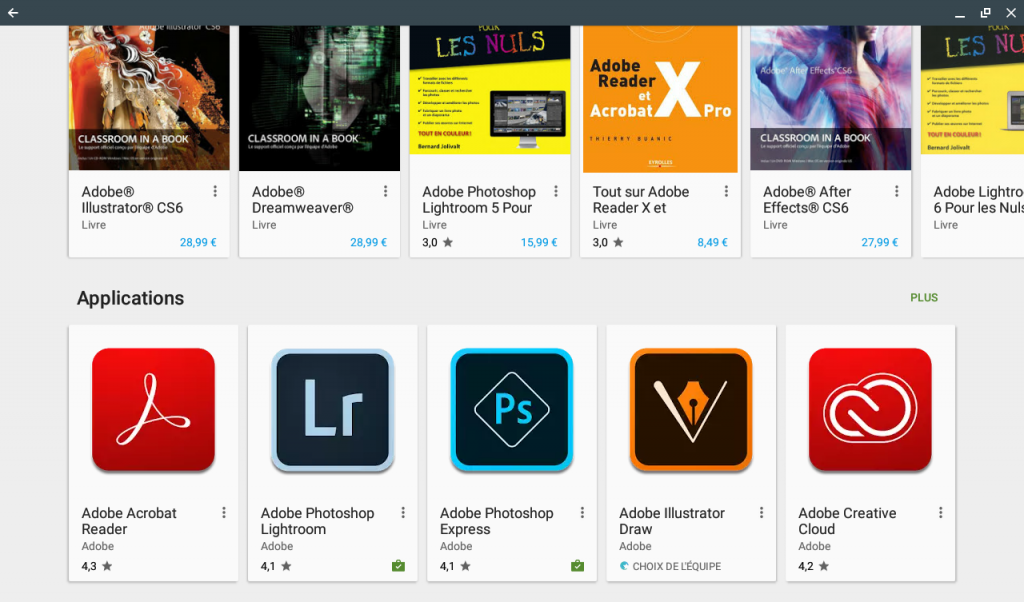Go back with the arrow icon
This screenshot has width=1024, height=602.
coord(13,12)
